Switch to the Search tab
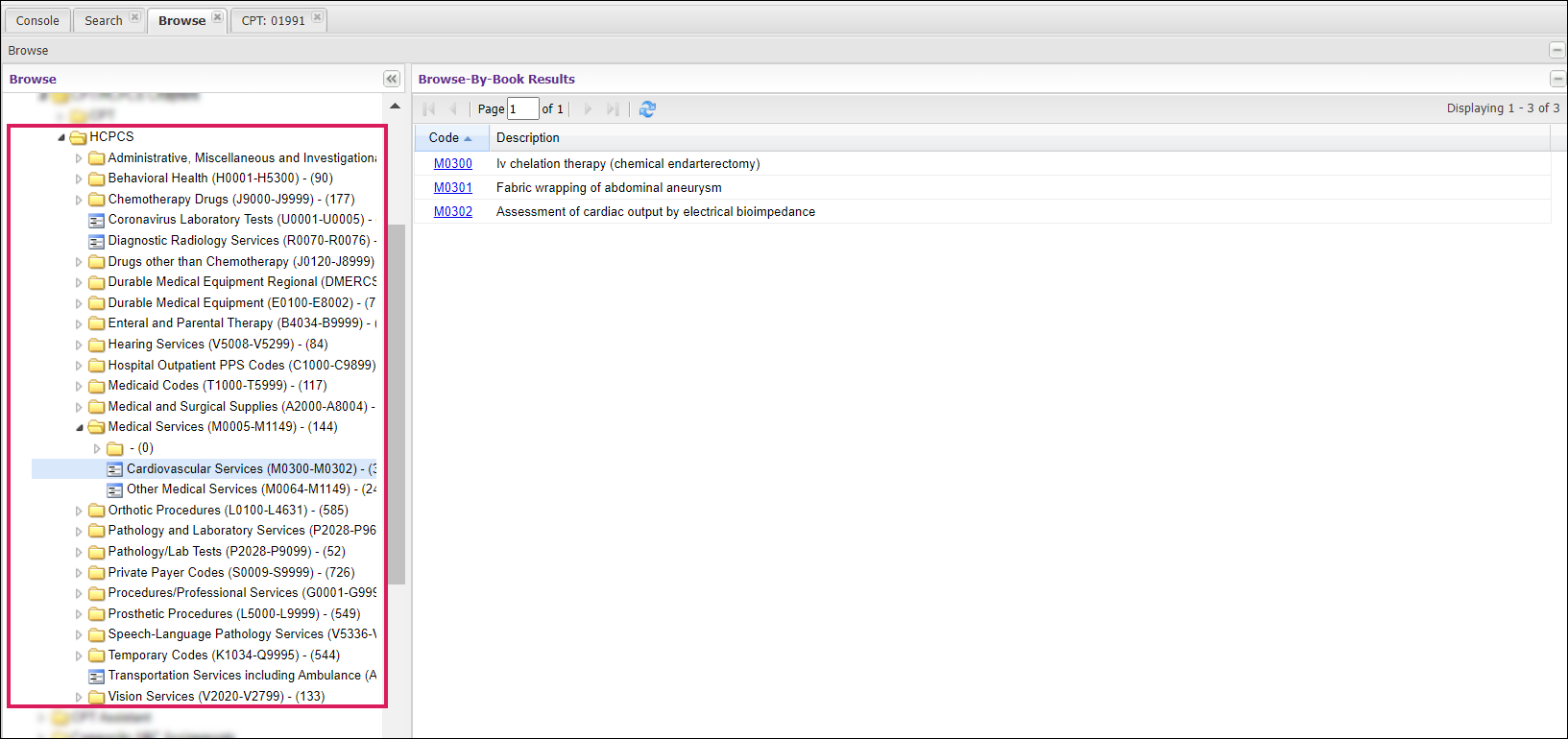 [x=104, y=20]
